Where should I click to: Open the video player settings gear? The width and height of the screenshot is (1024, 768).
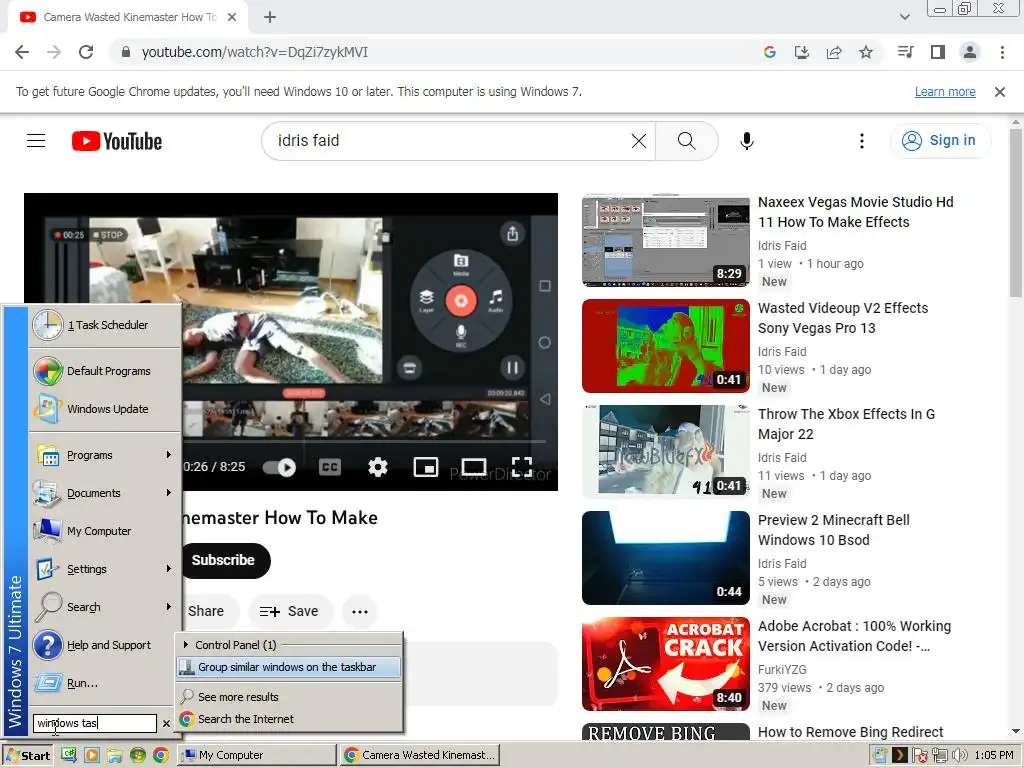click(x=377, y=467)
